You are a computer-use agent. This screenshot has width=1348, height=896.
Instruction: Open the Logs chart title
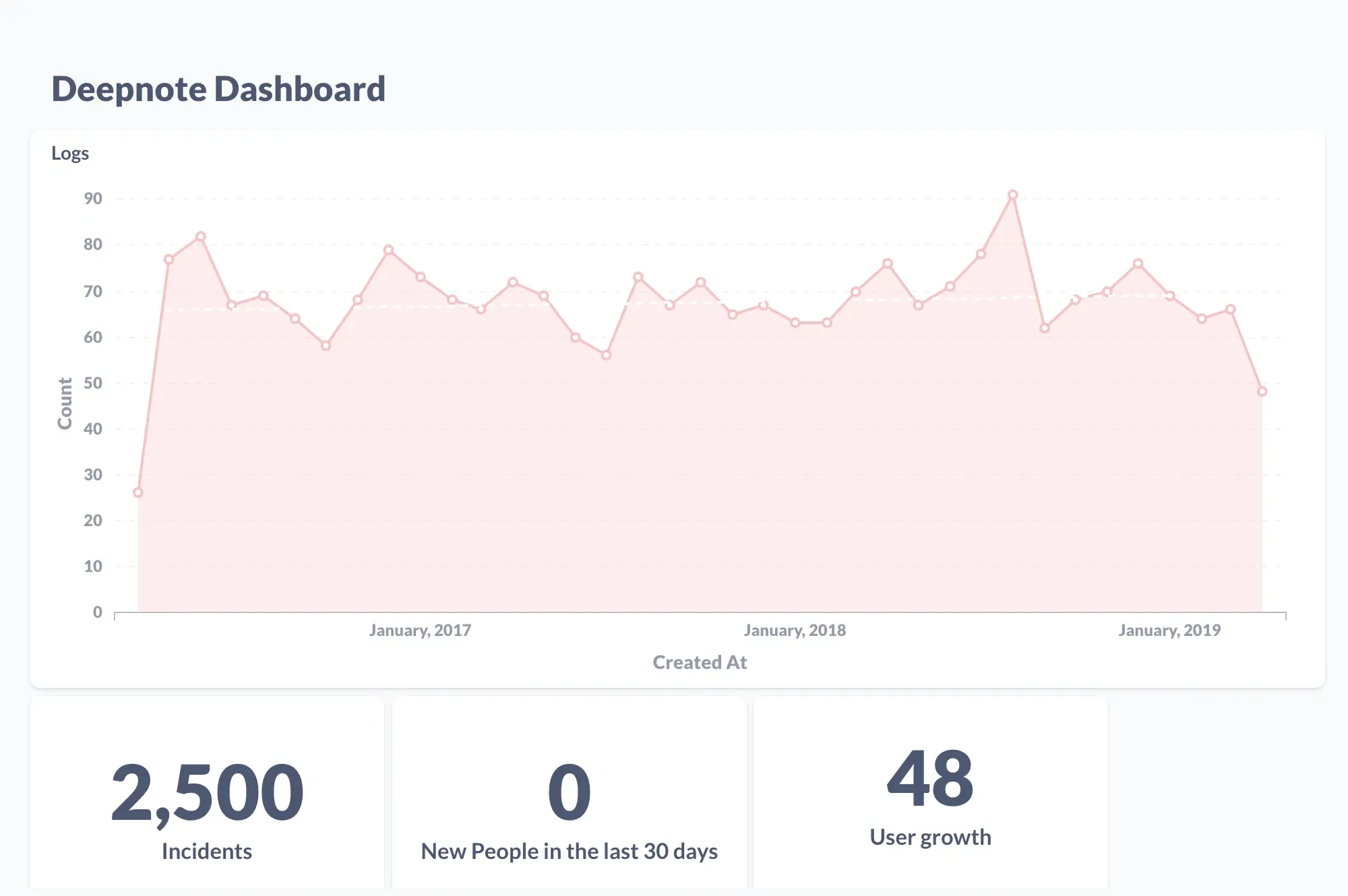point(70,154)
